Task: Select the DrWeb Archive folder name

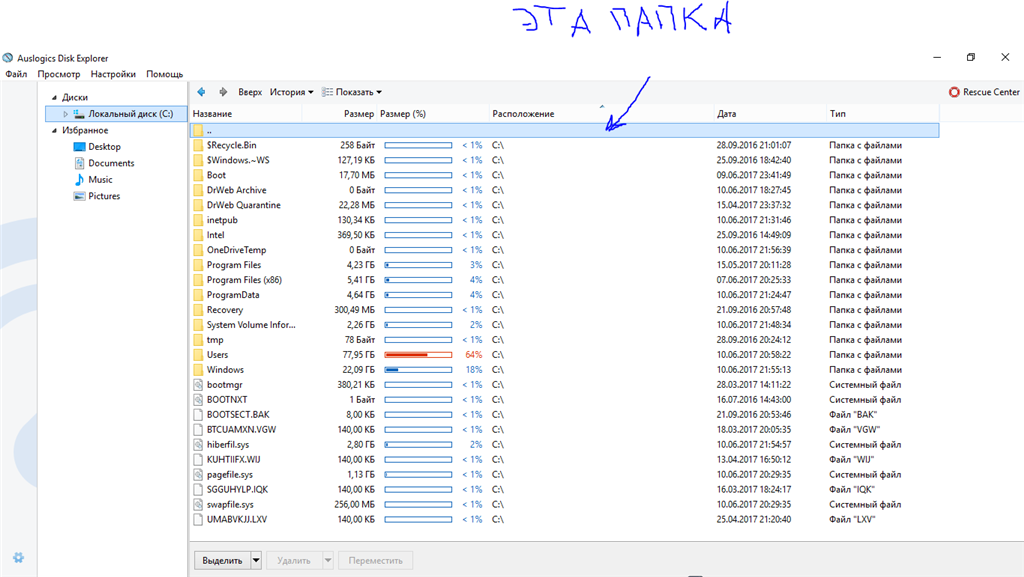Action: [236, 190]
